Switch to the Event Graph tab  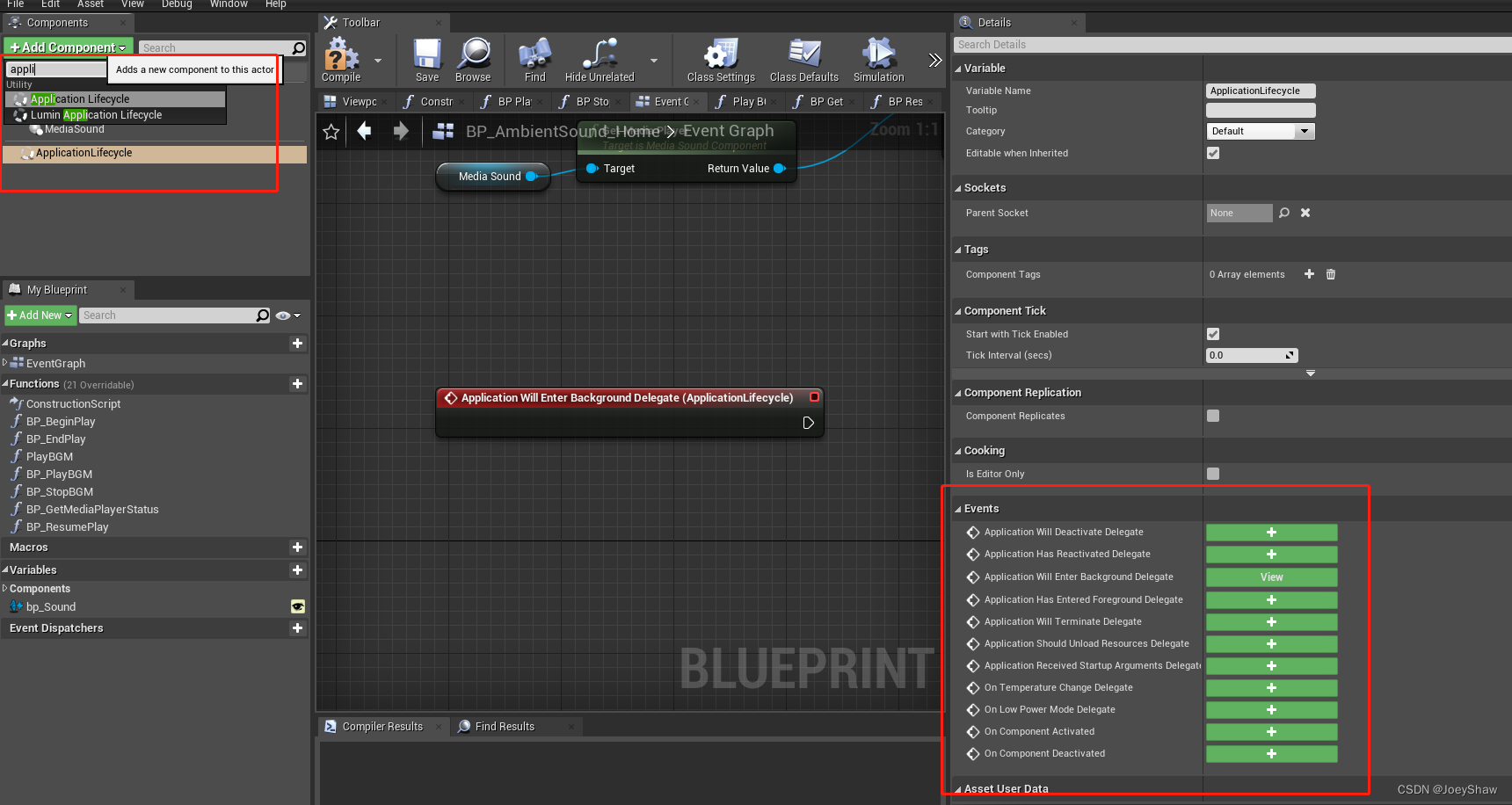pyautogui.click(x=664, y=101)
